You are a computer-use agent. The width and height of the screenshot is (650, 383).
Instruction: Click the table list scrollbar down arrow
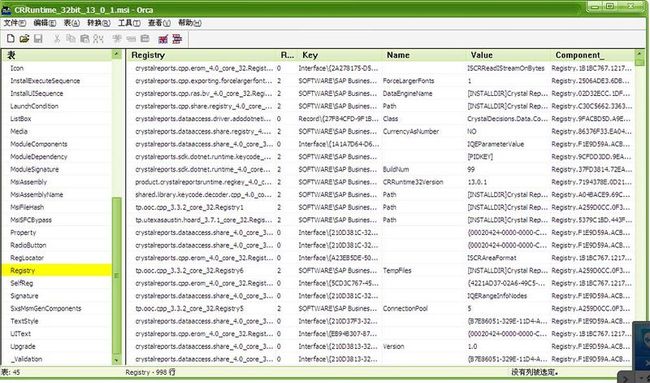(x=117, y=361)
